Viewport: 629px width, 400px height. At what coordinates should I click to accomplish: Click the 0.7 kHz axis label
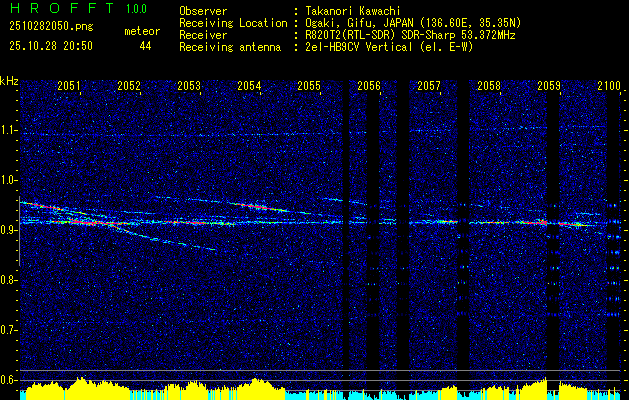click(x=8, y=330)
